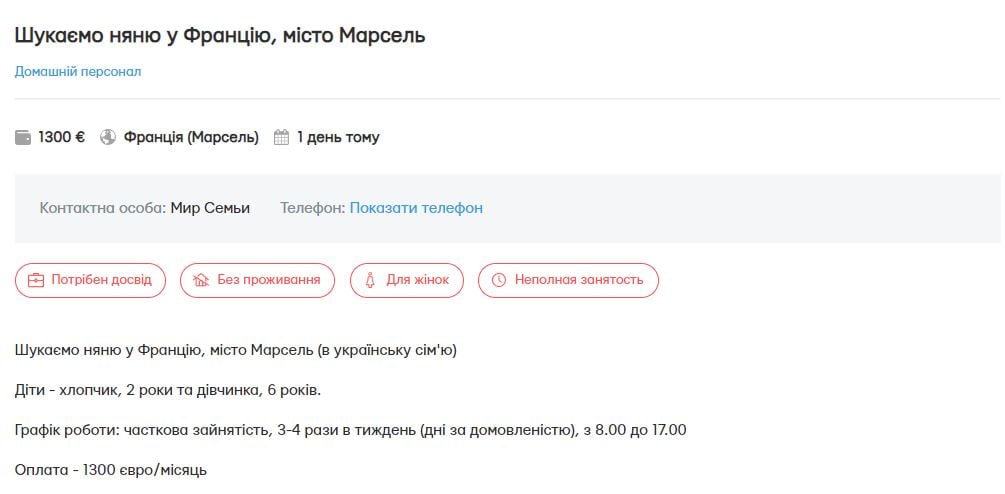Click the wallet salary icon
1005x494 pixels.
23,138
